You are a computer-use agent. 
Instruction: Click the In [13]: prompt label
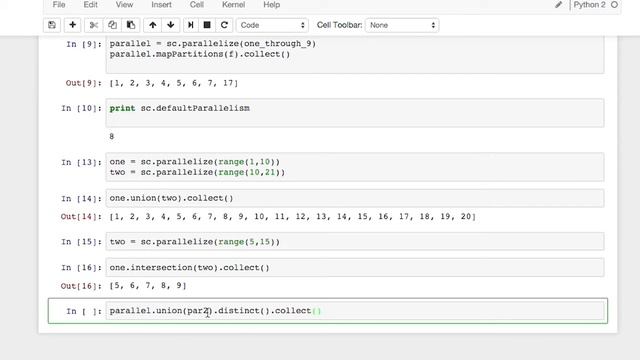(81, 162)
